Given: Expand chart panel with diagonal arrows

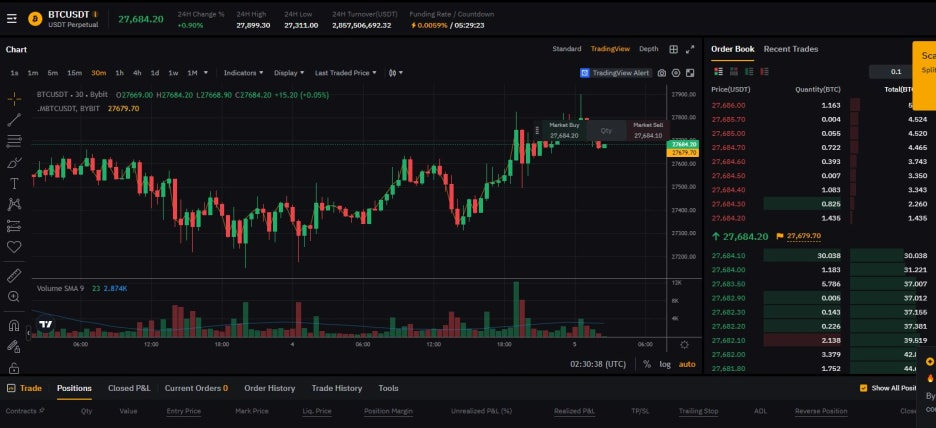Looking at the screenshot, I should [x=690, y=49].
